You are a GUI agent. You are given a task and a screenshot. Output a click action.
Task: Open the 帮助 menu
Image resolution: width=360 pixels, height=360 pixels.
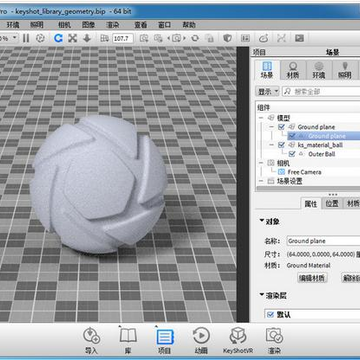(189, 25)
